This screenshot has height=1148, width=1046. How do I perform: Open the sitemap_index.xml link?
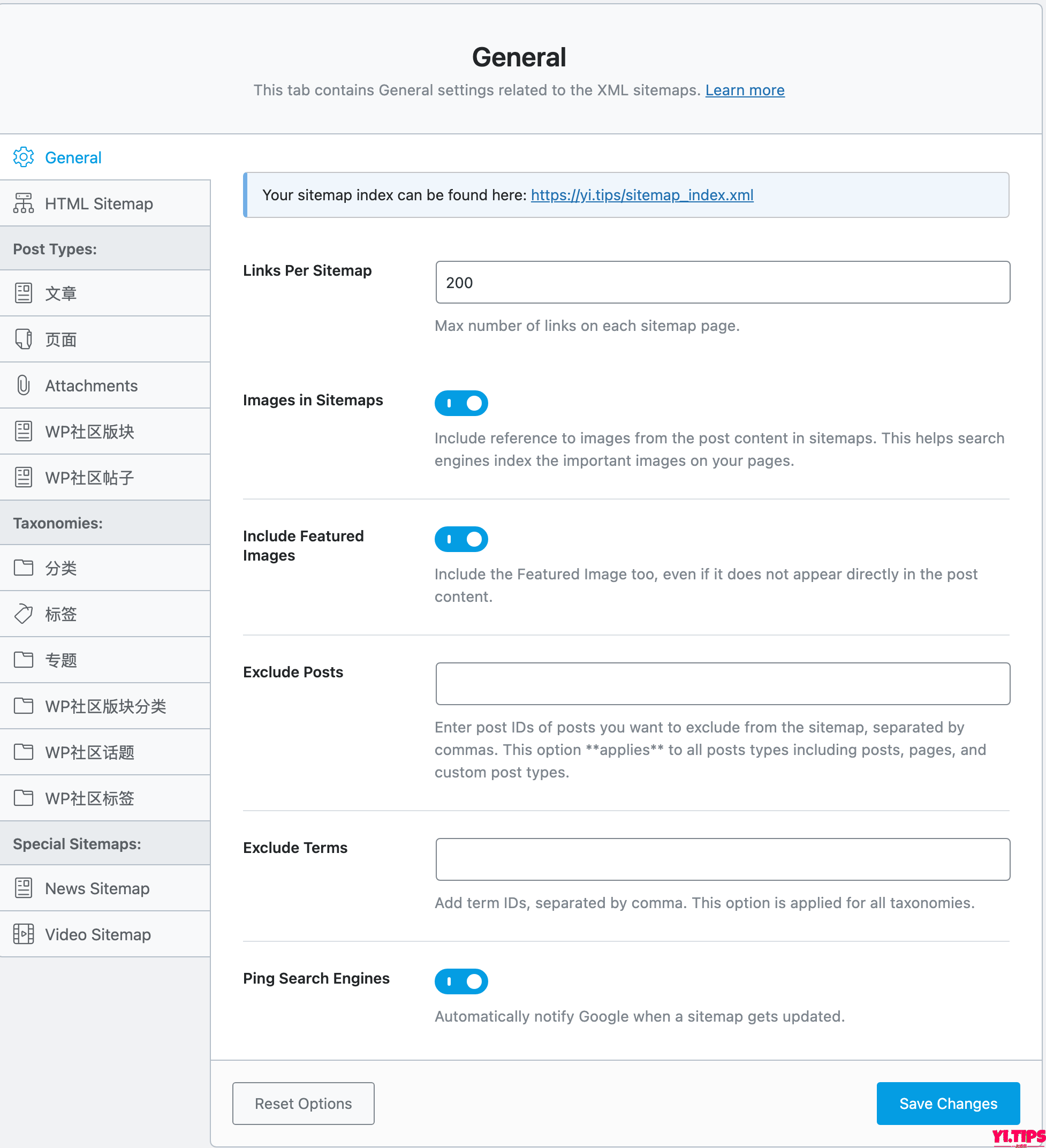[642, 195]
